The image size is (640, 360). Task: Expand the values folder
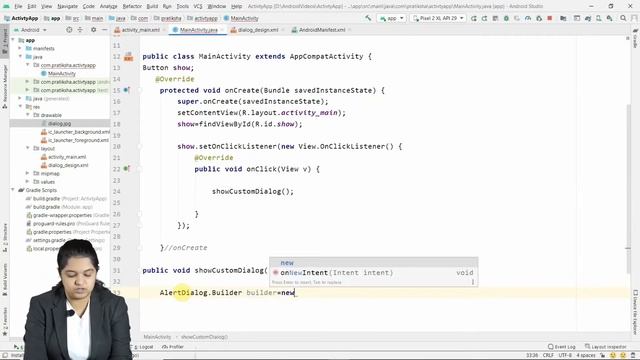[x=28, y=182]
